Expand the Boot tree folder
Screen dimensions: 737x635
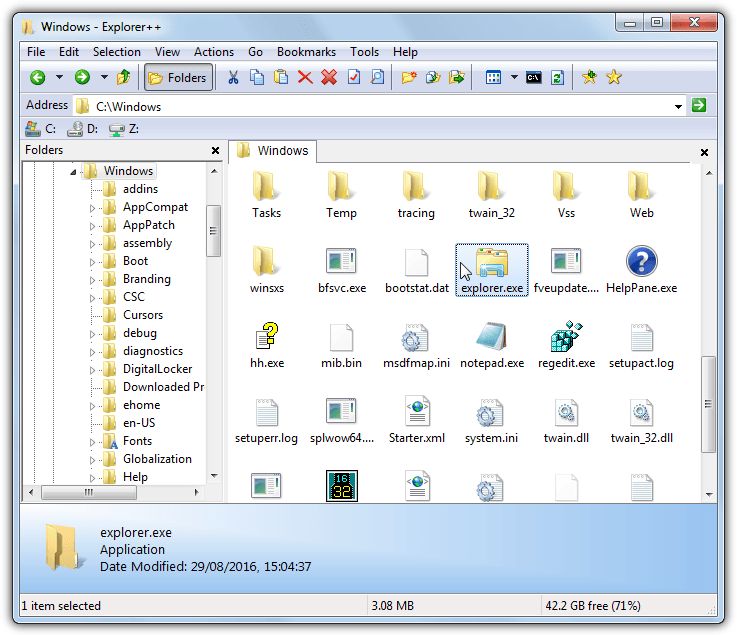(x=93, y=262)
